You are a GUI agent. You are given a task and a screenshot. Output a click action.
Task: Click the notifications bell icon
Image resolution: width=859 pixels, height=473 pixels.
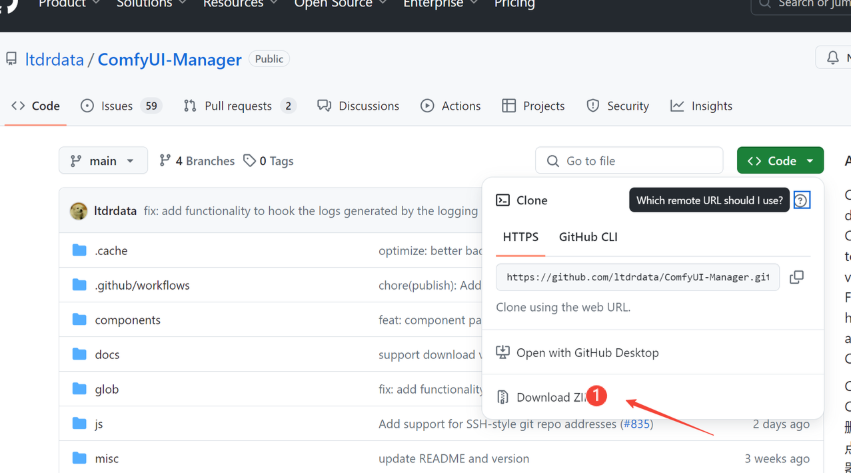(833, 58)
